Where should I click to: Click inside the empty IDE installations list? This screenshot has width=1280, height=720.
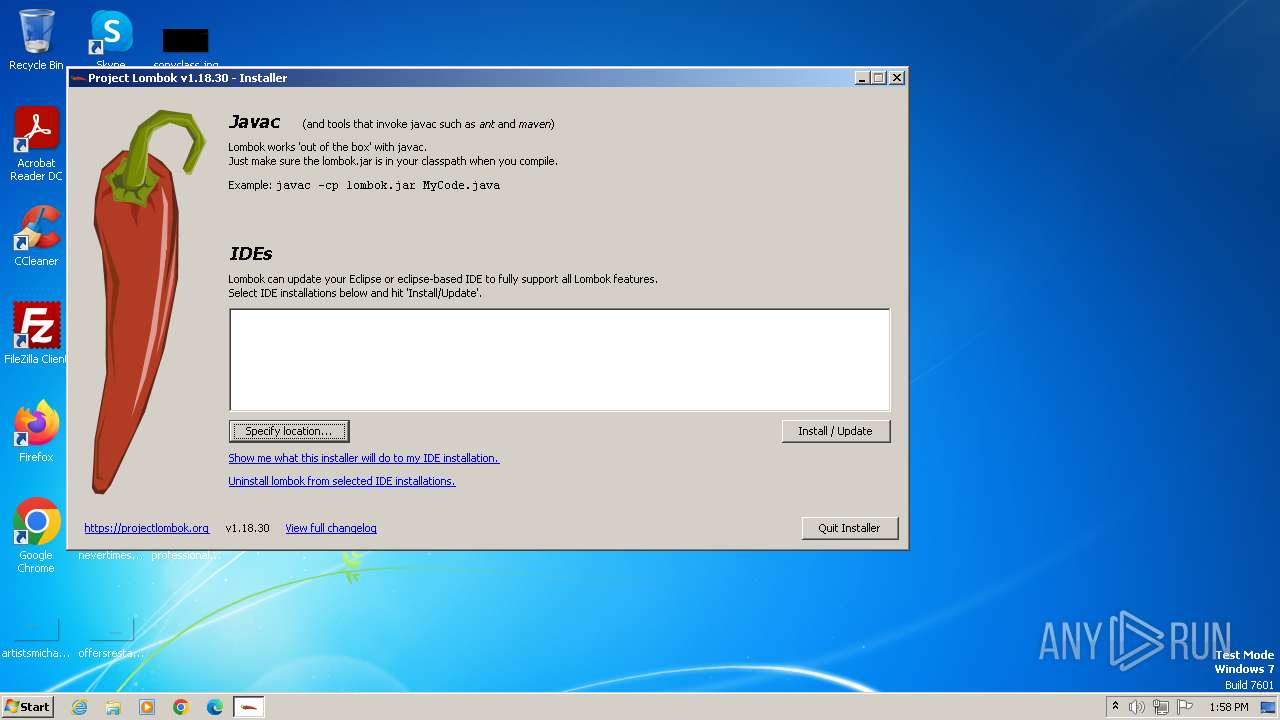[559, 360]
